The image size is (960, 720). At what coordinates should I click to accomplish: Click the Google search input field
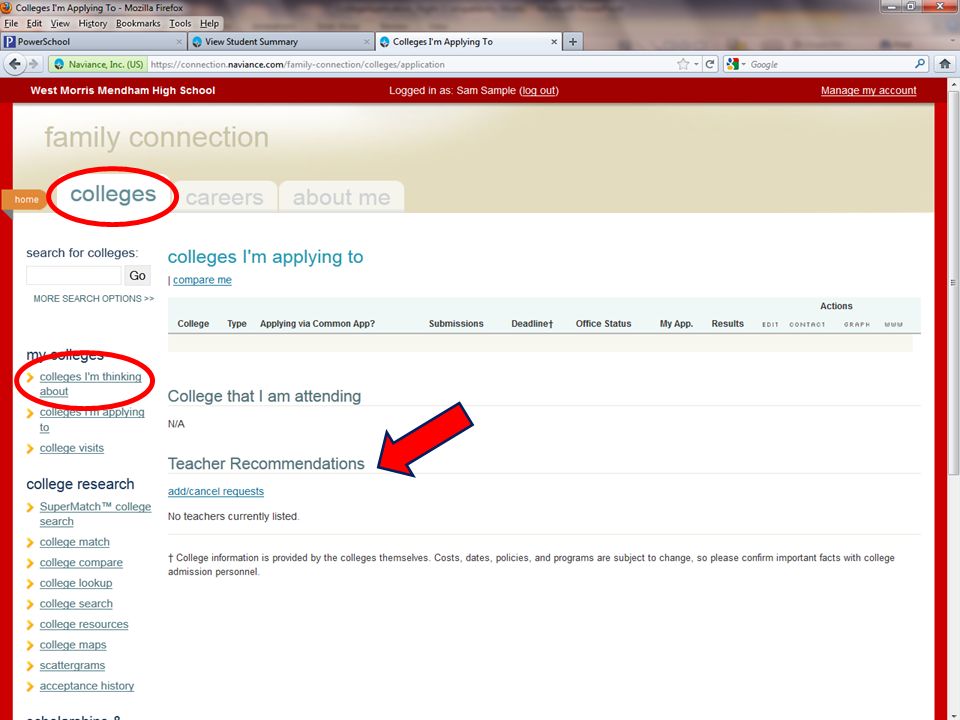point(830,64)
